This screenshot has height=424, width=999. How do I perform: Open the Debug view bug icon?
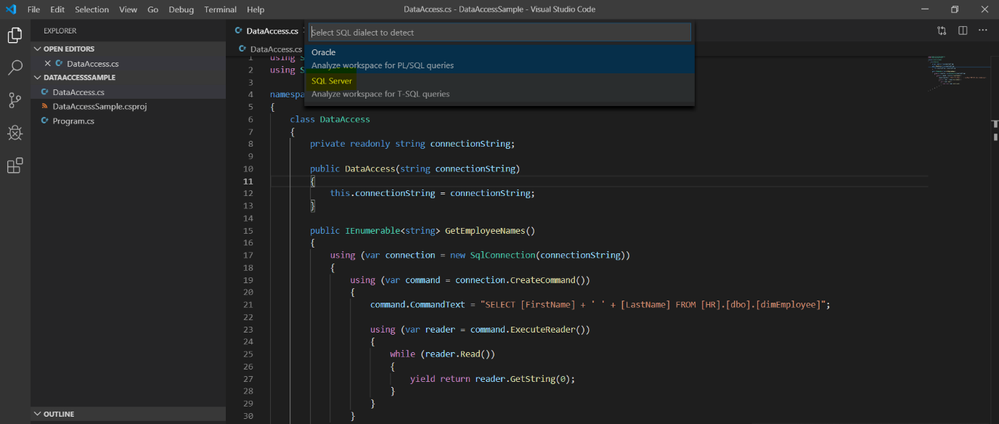coord(15,133)
